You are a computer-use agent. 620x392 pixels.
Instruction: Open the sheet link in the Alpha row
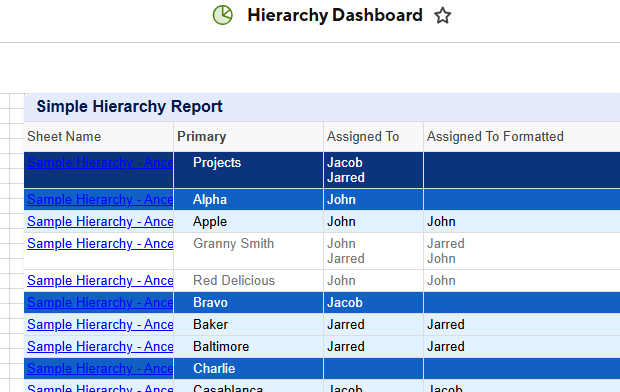point(100,199)
